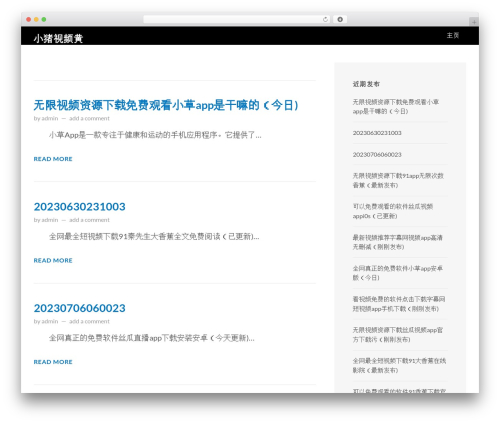Open sidebar link 全网最全短视频下载91大香蕉在线
Screen dimensions: 500x423
(399, 366)
